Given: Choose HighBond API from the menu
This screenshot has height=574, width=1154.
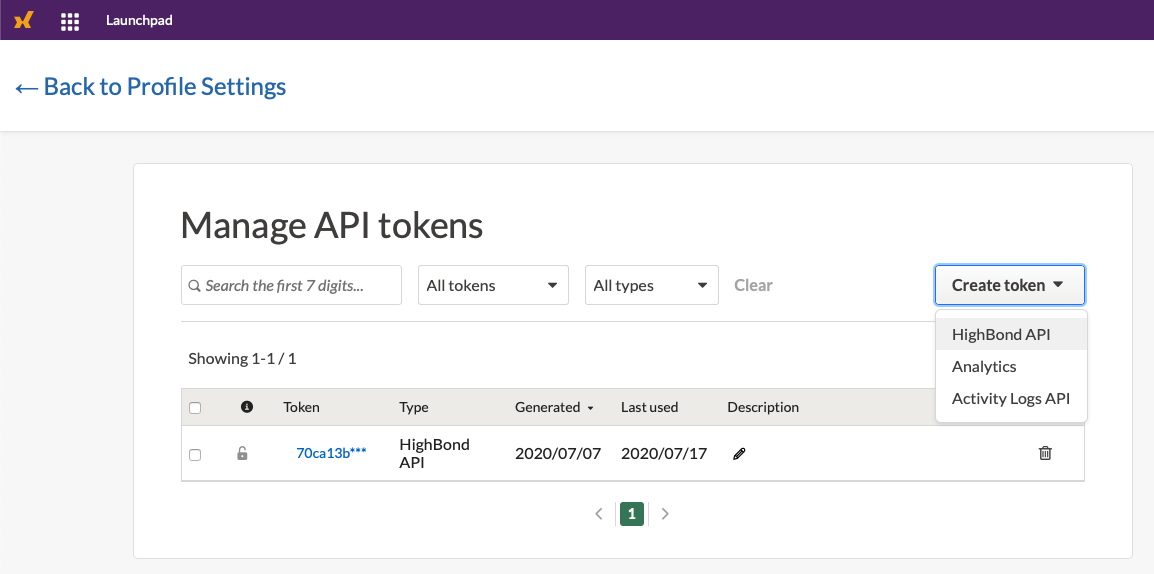Looking at the screenshot, I should coord(1001,335).
